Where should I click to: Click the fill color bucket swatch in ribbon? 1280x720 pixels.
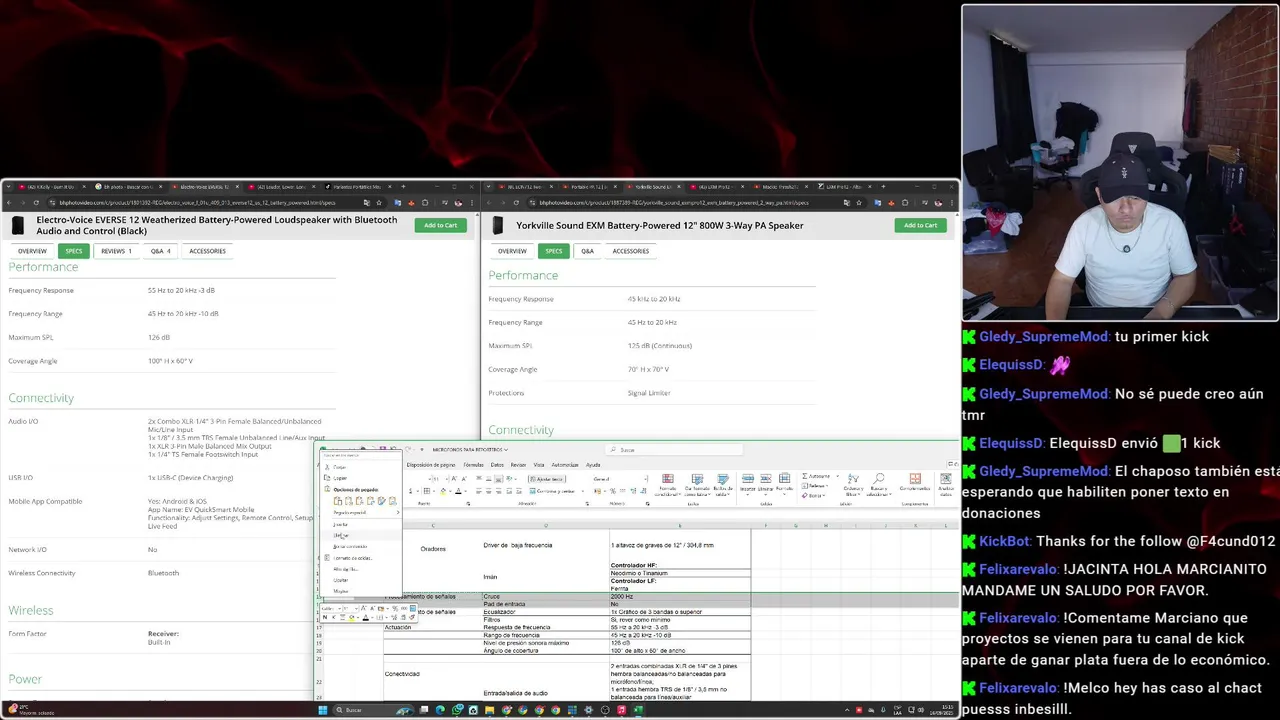click(x=443, y=491)
